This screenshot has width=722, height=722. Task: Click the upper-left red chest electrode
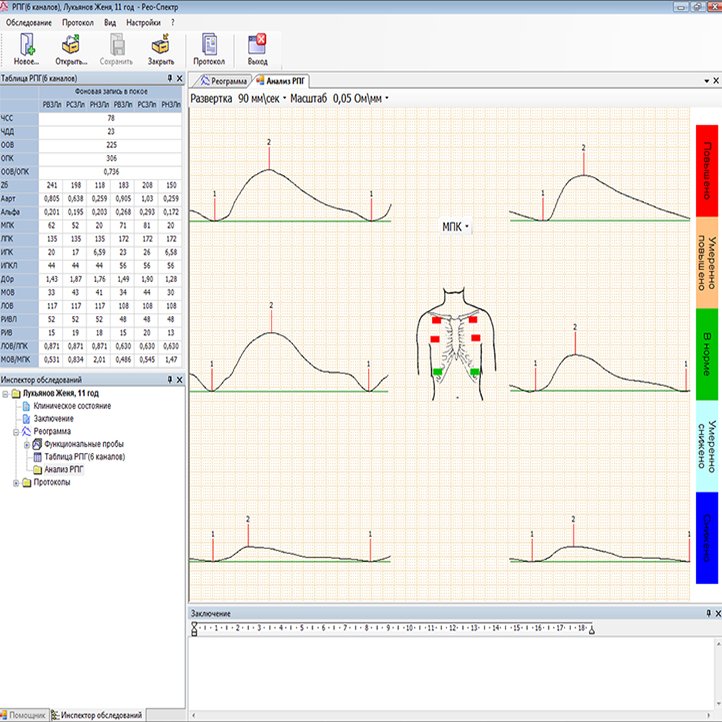(x=437, y=320)
